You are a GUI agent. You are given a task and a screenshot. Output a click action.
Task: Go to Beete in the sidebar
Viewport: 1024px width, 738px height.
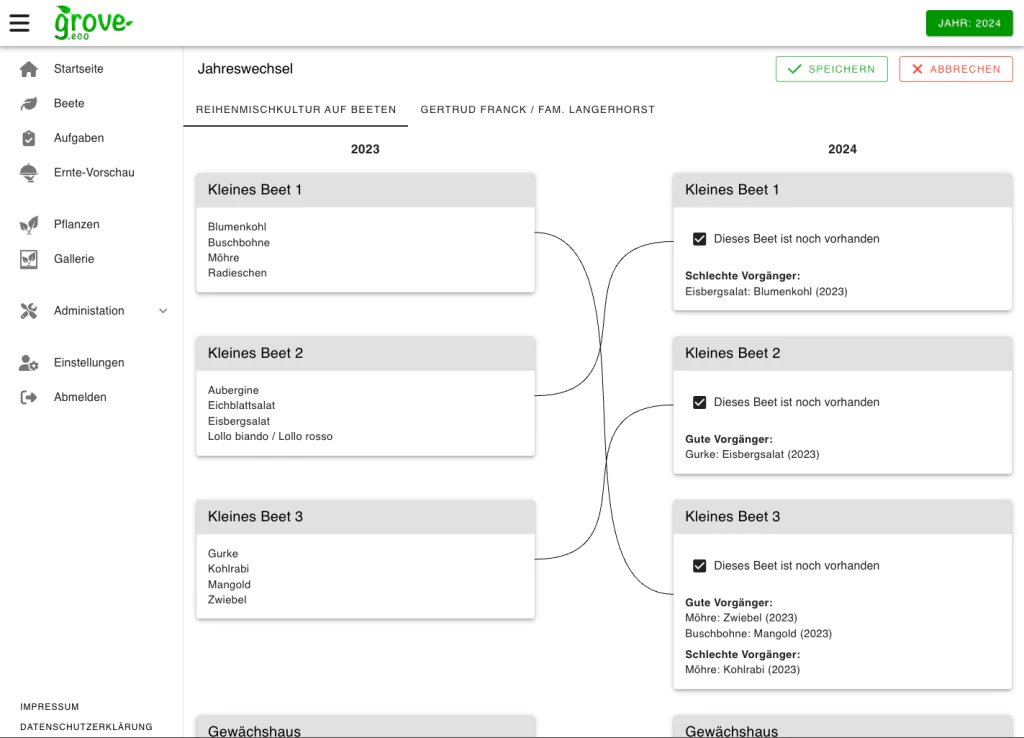pyautogui.click(x=69, y=103)
